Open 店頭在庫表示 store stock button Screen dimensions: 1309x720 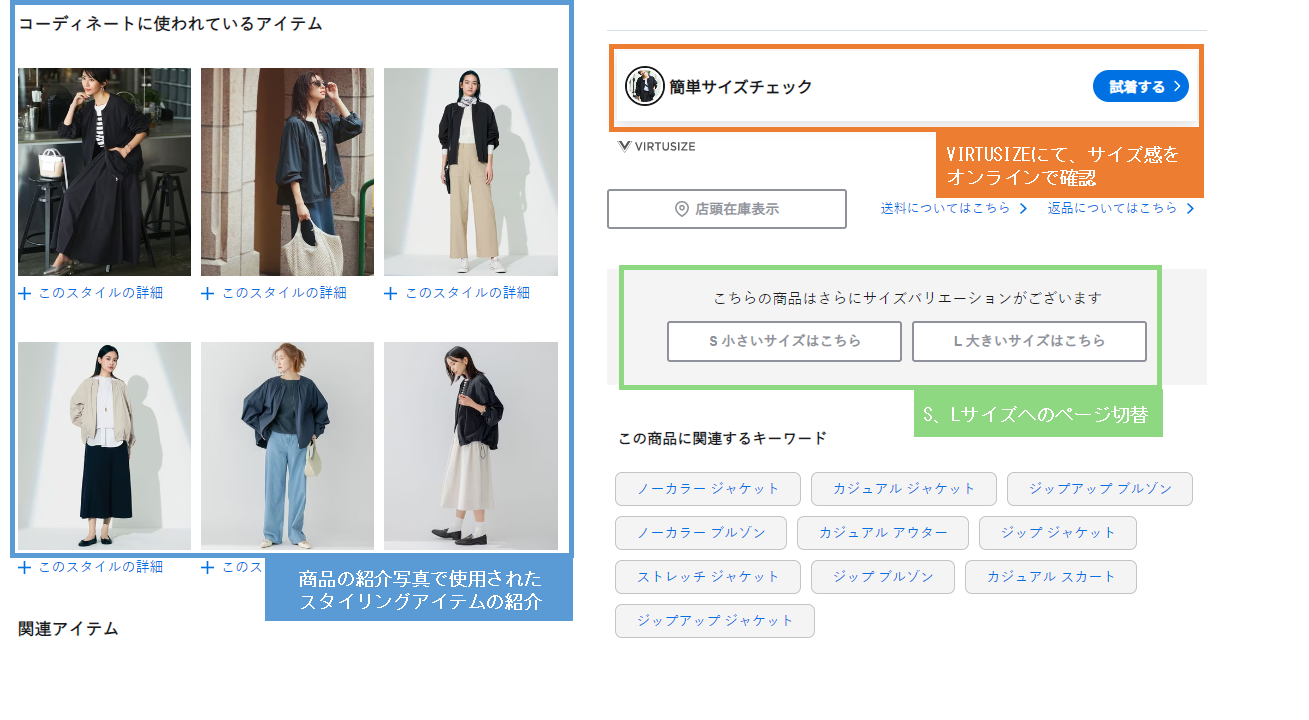point(727,209)
